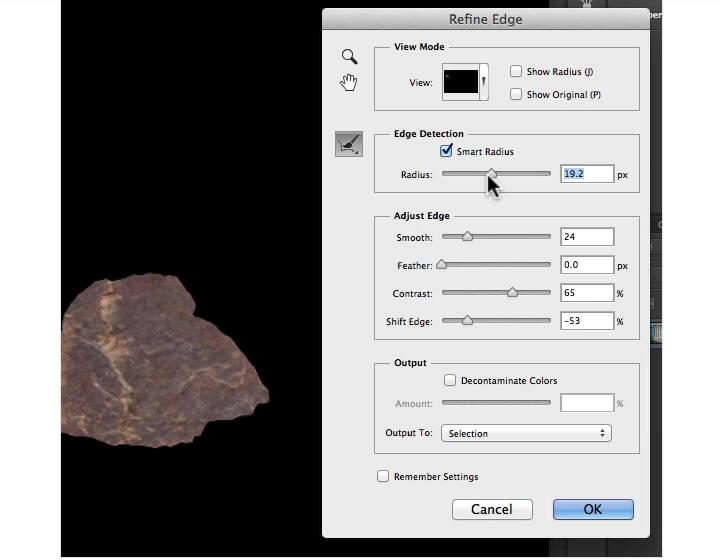This screenshot has height=560, width=720.
Task: Select the Hand pan tool
Action: coord(349,83)
